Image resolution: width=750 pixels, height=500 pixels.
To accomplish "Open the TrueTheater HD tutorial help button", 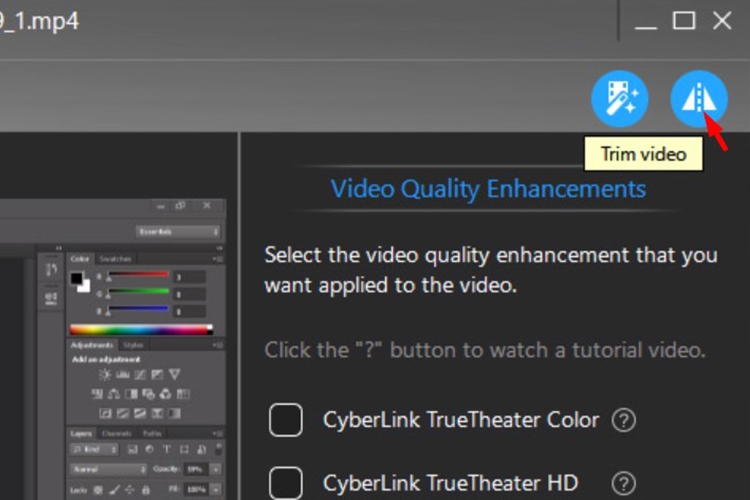I will tap(624, 484).
